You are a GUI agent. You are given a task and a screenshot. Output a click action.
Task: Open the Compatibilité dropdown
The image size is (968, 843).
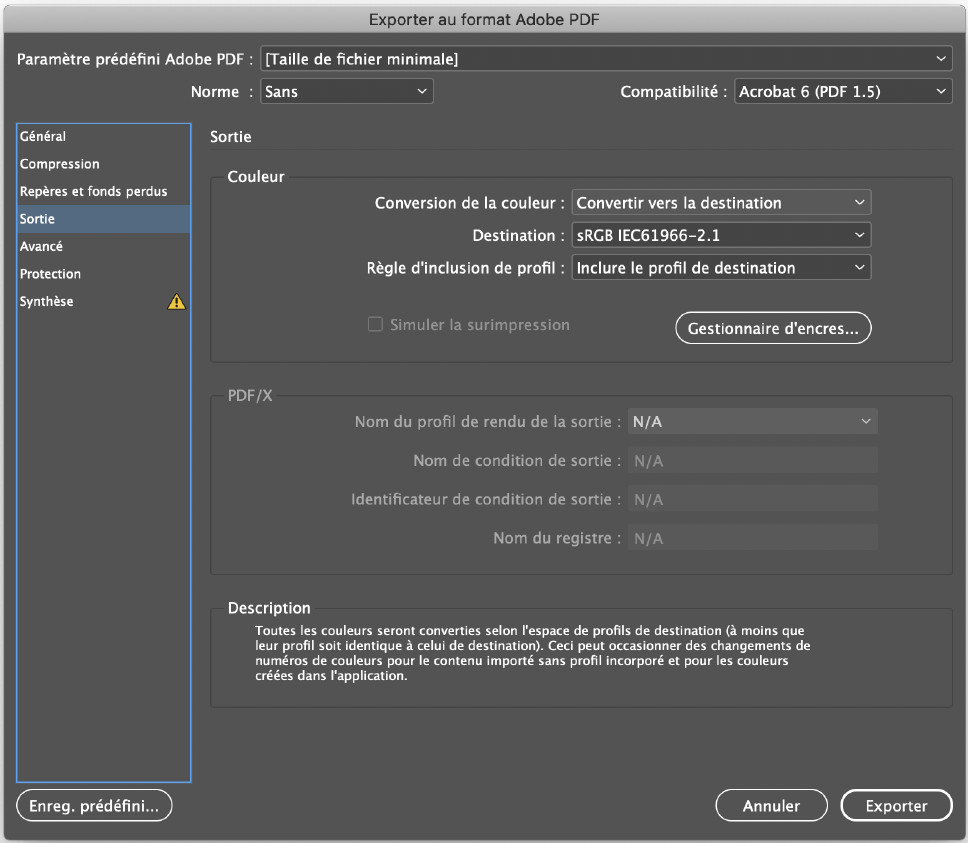tap(843, 91)
